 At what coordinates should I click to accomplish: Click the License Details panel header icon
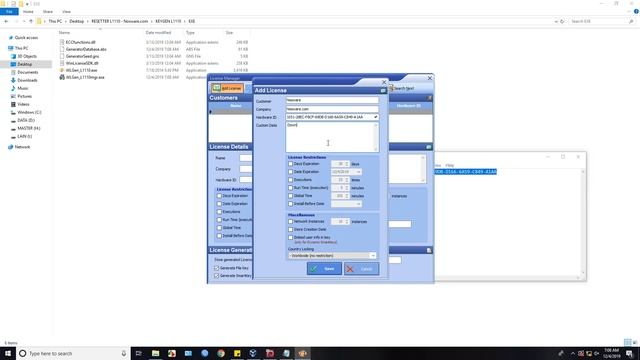click(429, 147)
